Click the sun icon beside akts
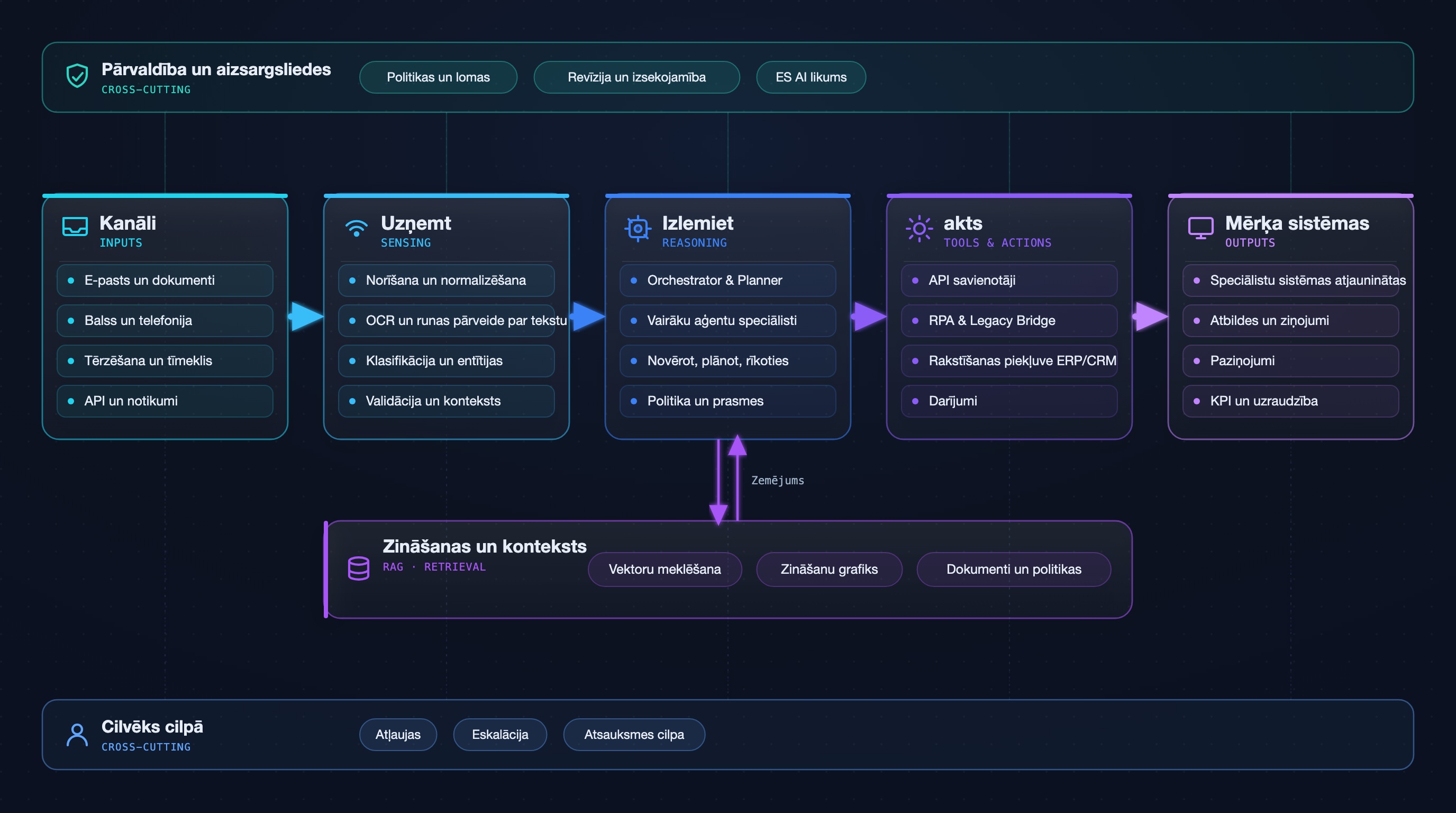This screenshot has height=813, width=1456. tap(919, 229)
